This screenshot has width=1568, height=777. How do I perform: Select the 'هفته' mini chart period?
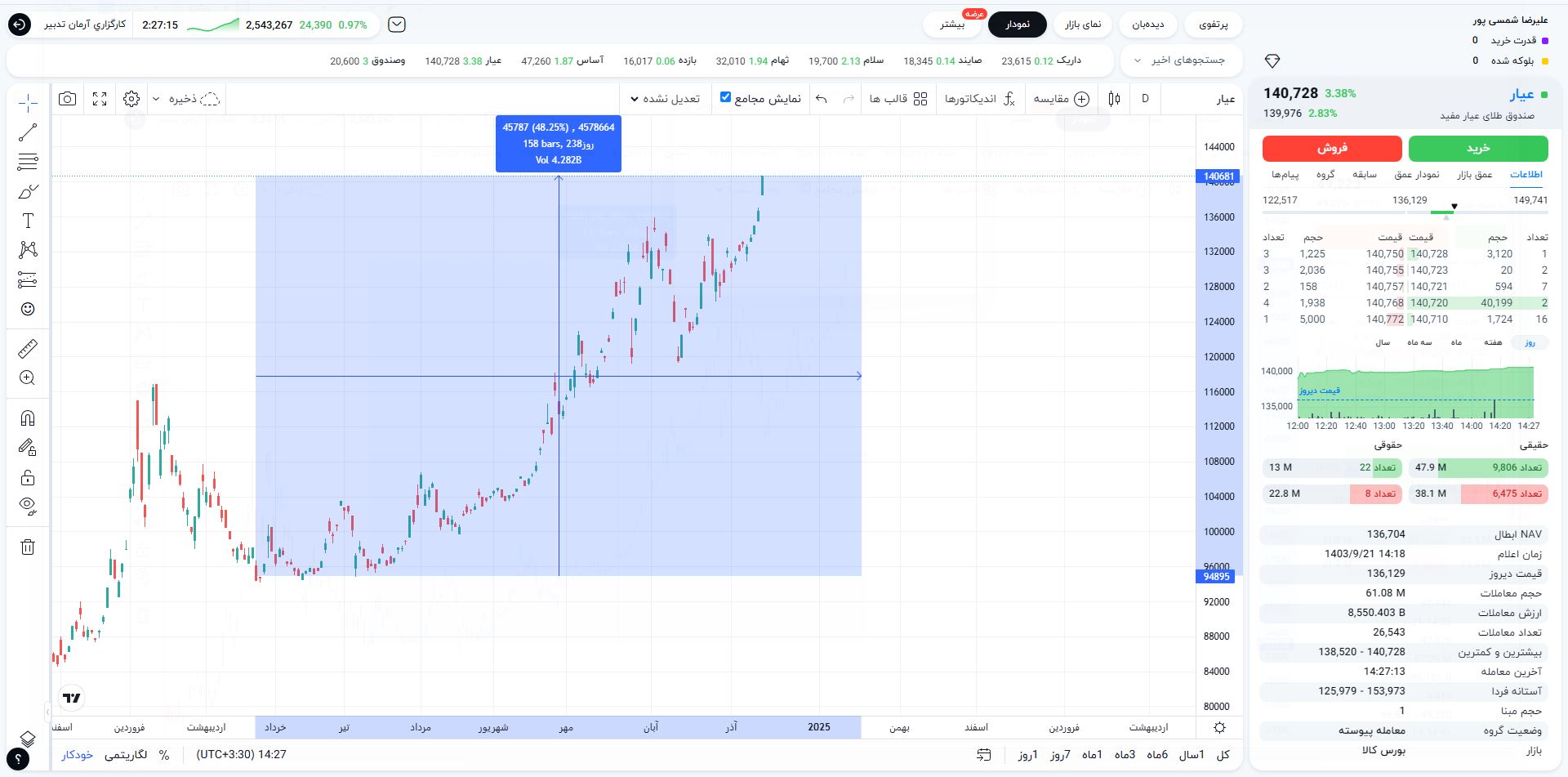click(x=1493, y=342)
